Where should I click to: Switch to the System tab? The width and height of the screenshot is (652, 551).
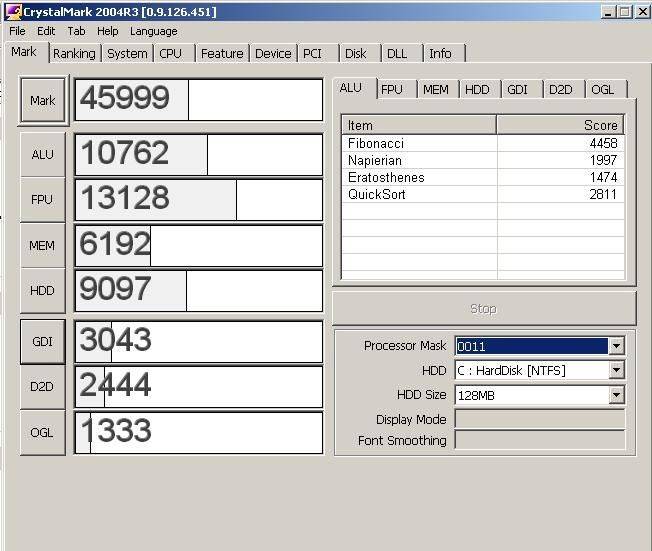point(127,54)
